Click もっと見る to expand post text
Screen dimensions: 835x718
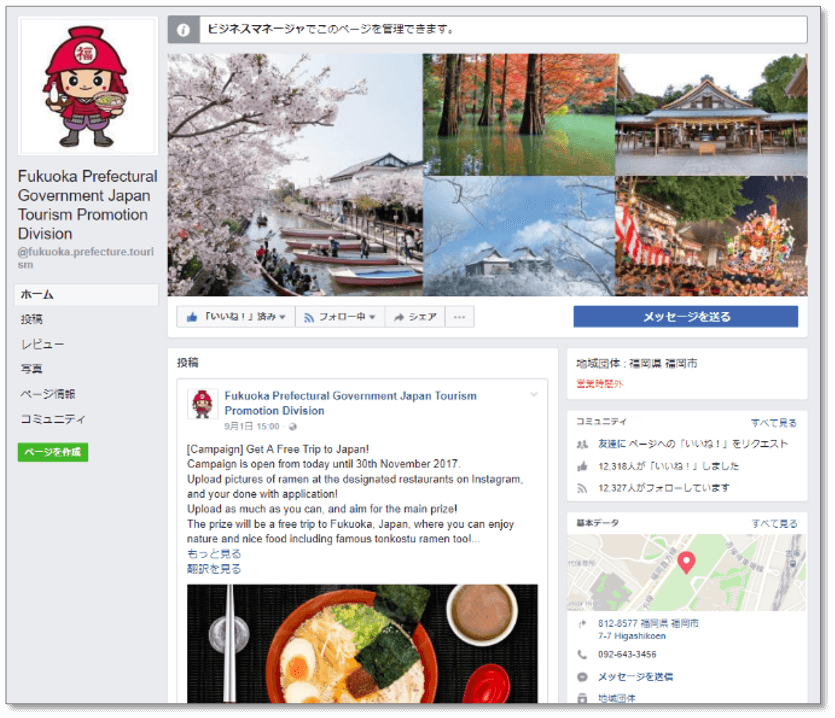[x=214, y=554]
